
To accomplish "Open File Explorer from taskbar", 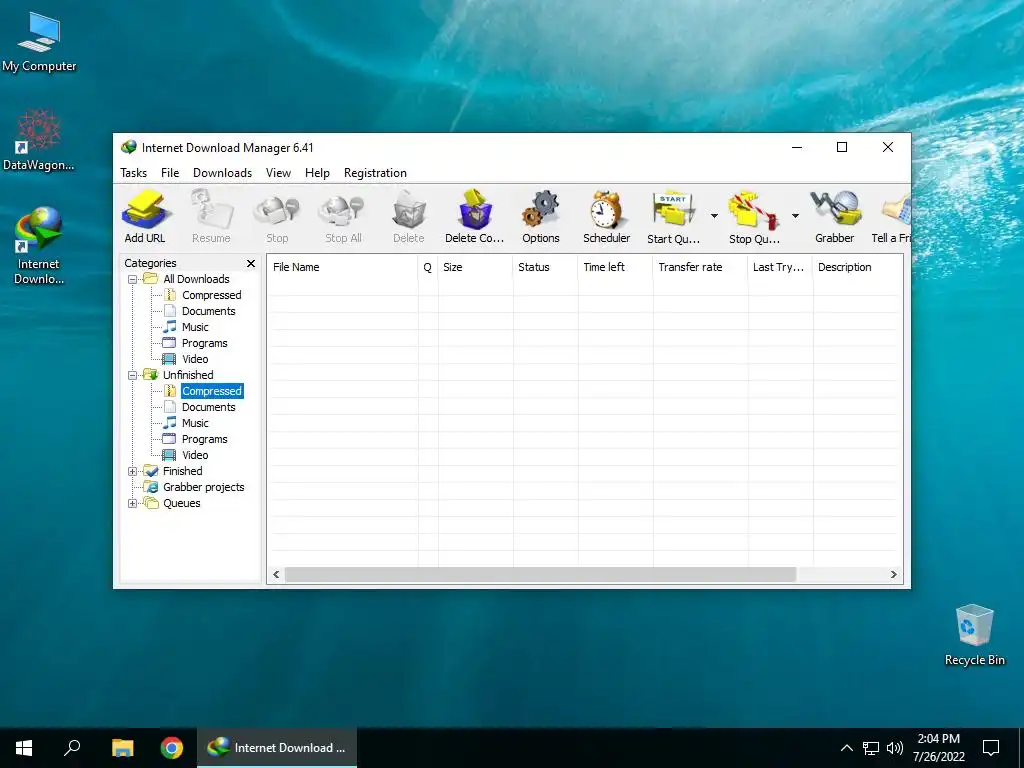I will coord(122,748).
